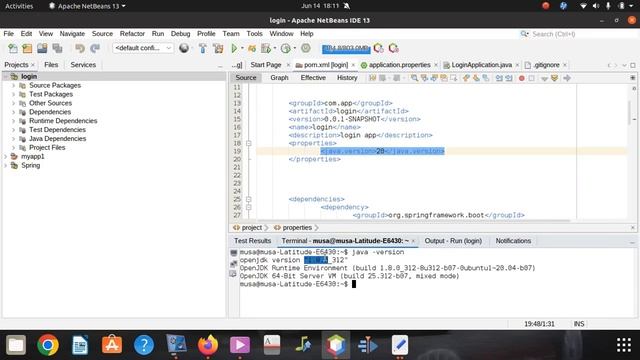
Task: Expand the Dependencies node
Action: pos(13,112)
